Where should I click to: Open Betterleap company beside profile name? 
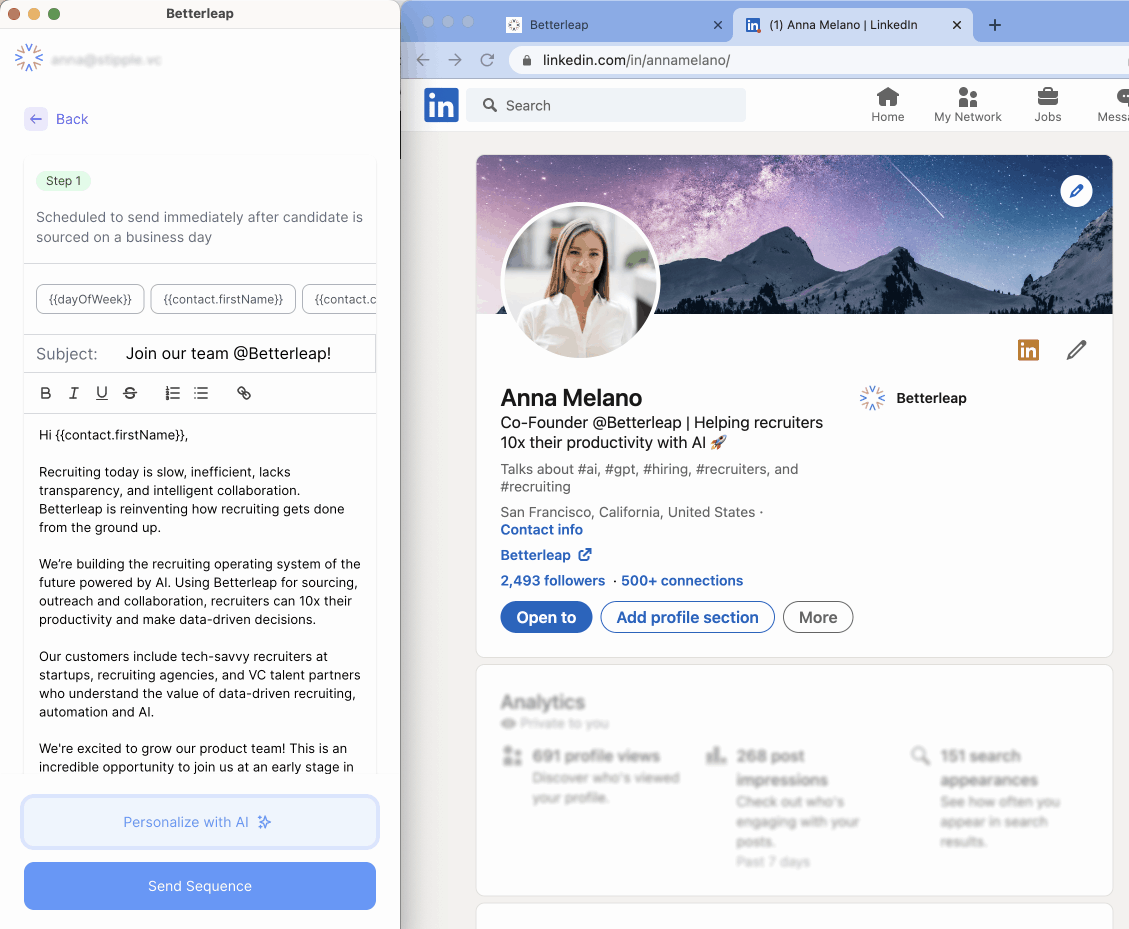tap(913, 398)
